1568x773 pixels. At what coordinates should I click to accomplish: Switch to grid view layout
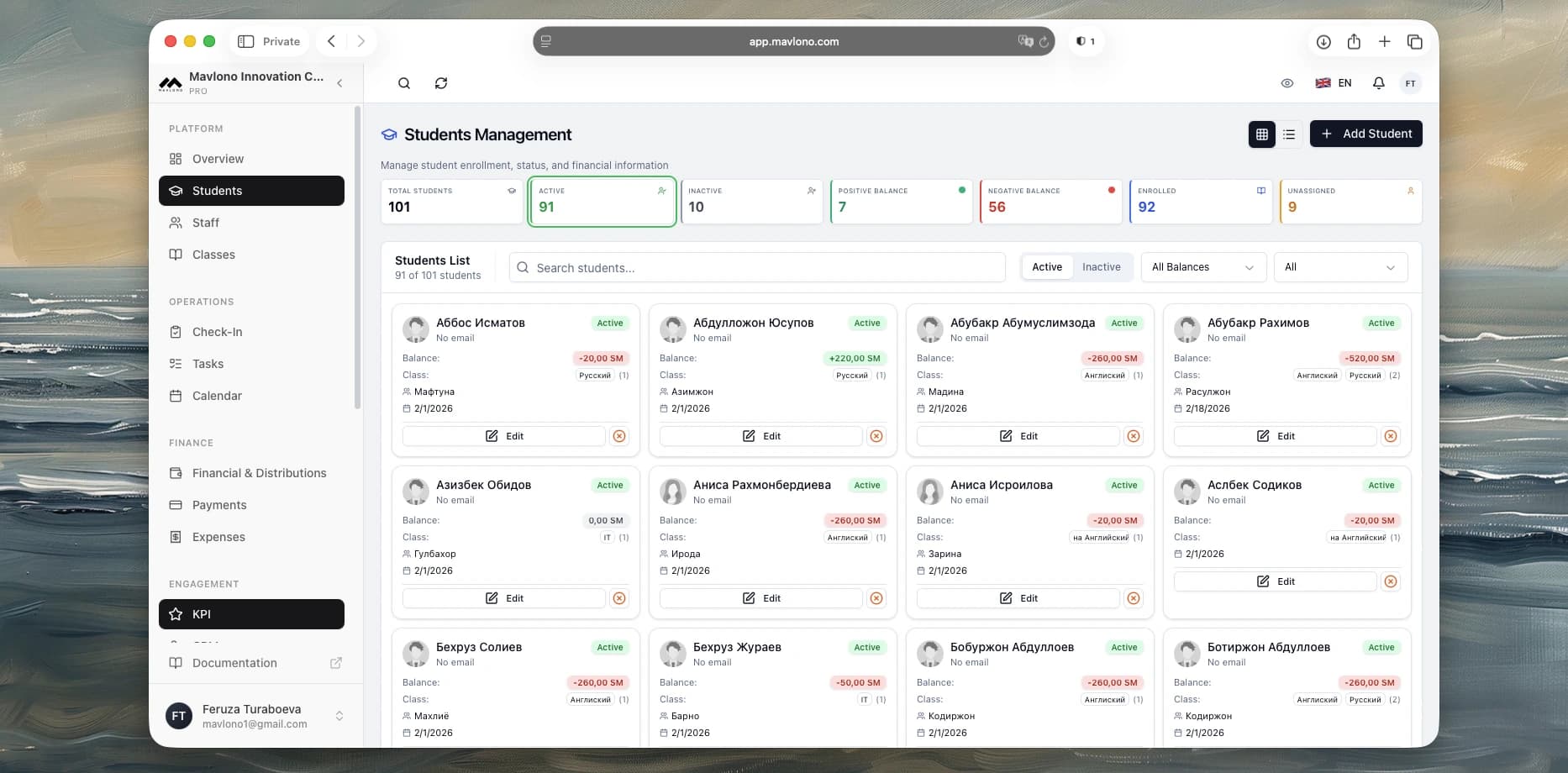[x=1261, y=134]
